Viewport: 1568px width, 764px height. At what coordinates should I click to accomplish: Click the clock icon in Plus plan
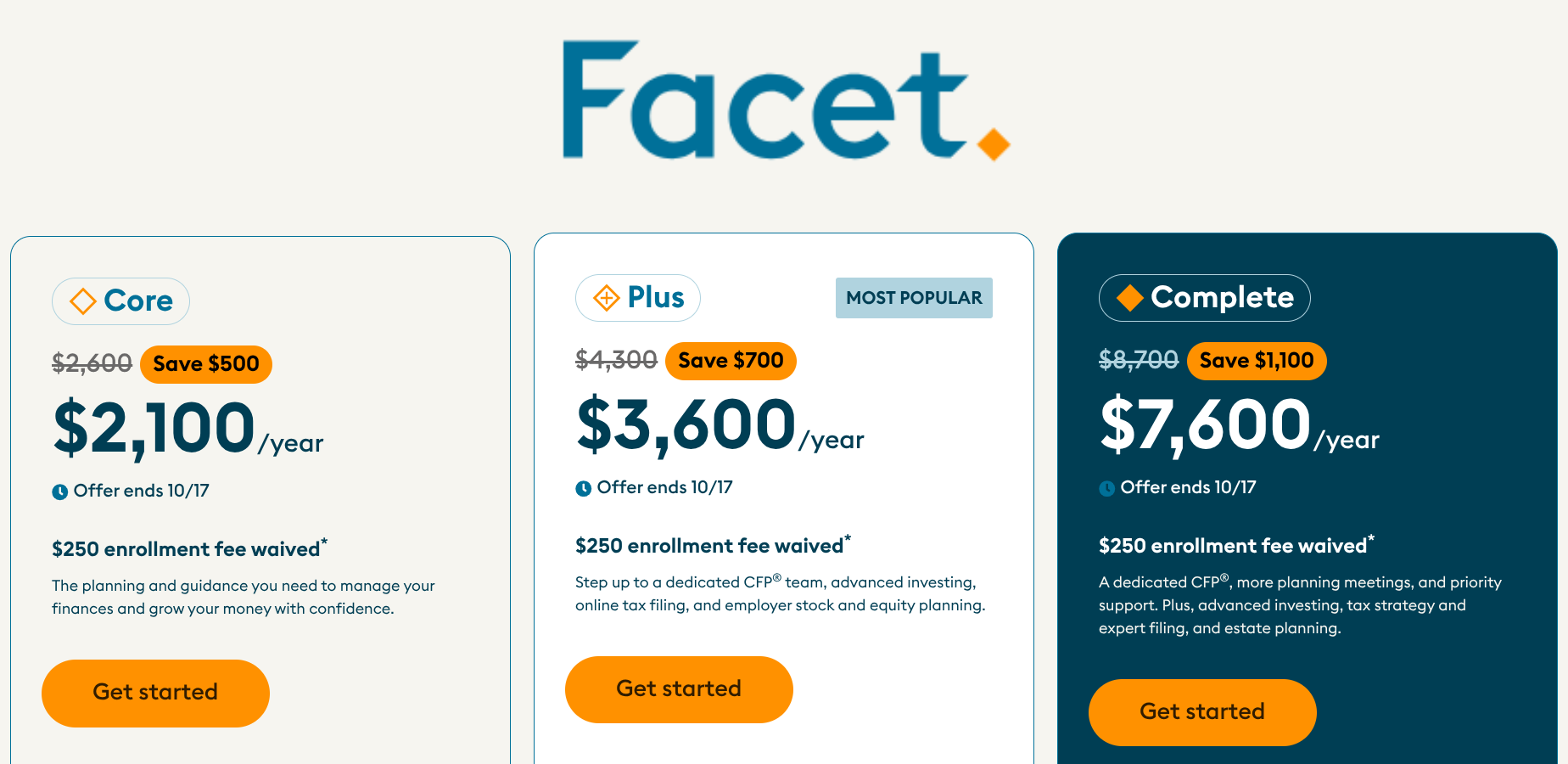[583, 488]
